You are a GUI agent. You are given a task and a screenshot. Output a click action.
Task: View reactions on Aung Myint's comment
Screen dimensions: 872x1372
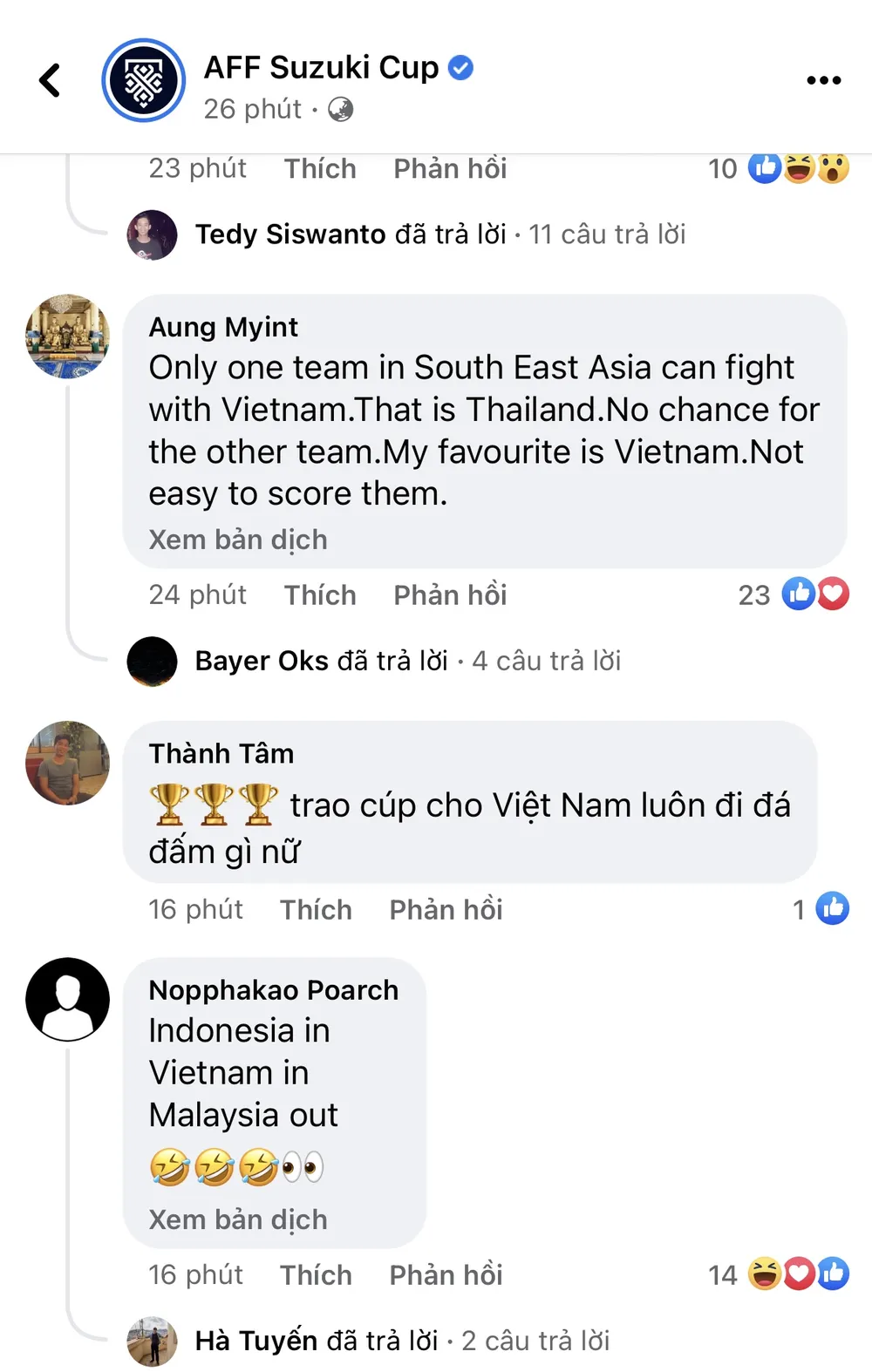coord(794,594)
